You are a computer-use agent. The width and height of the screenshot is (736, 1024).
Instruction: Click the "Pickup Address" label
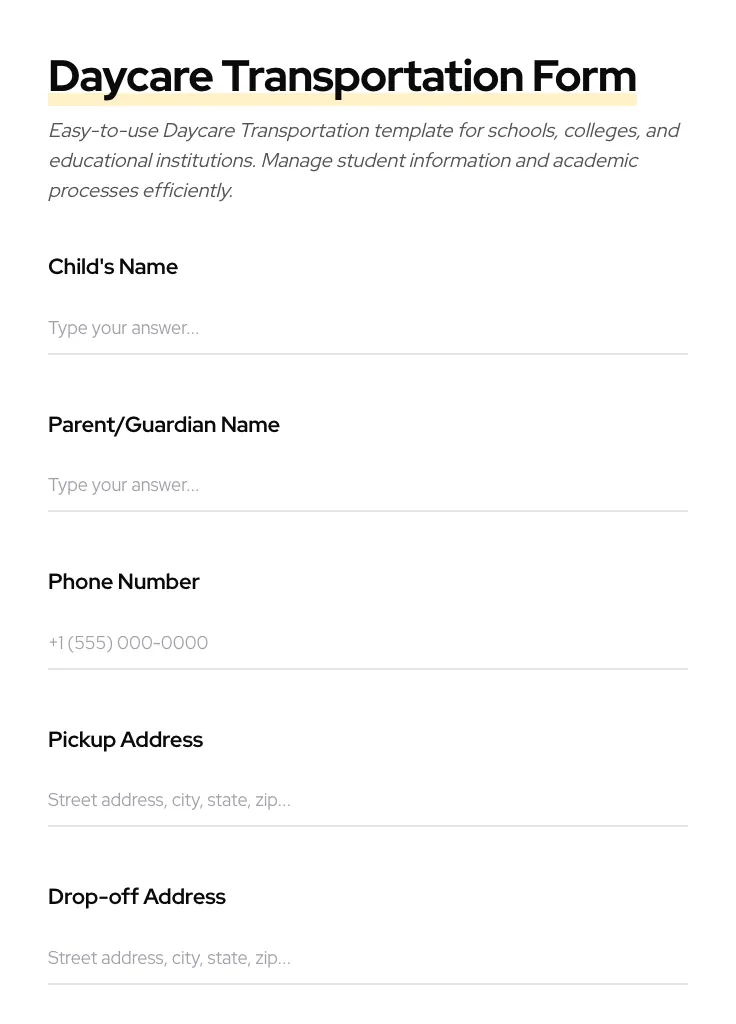[125, 740]
